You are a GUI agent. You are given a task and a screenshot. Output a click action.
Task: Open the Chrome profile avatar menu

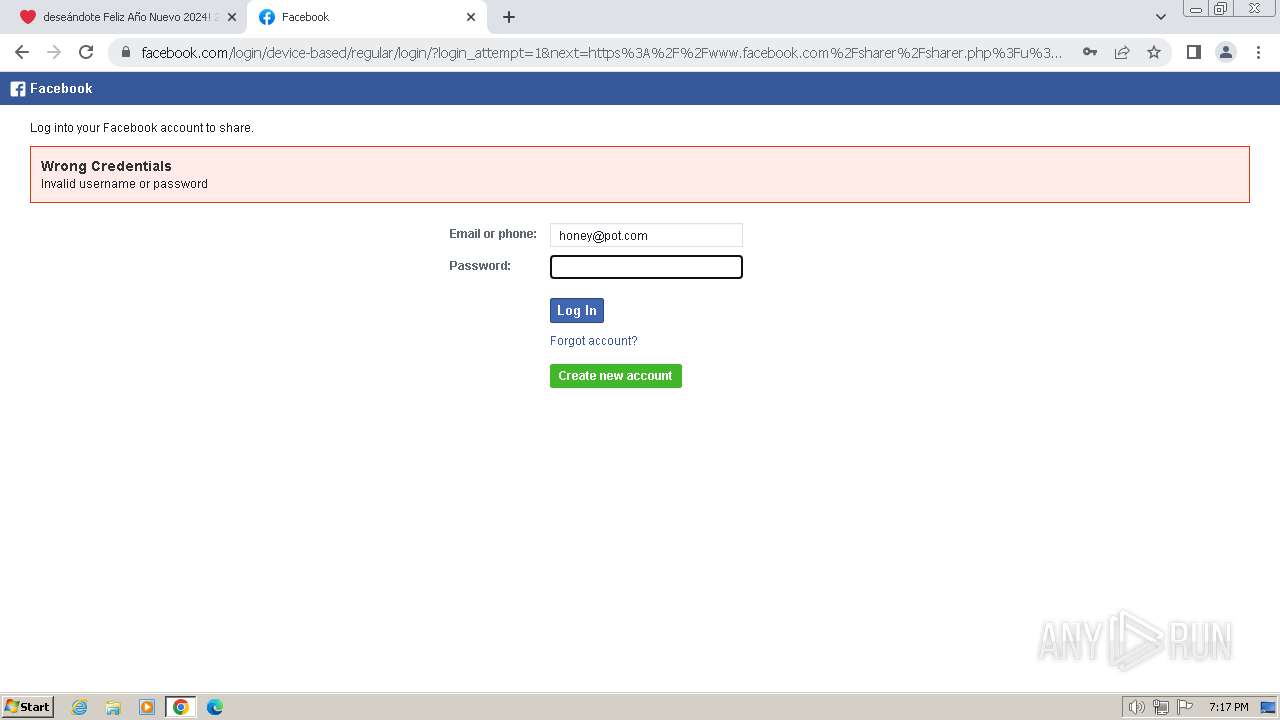click(1226, 52)
